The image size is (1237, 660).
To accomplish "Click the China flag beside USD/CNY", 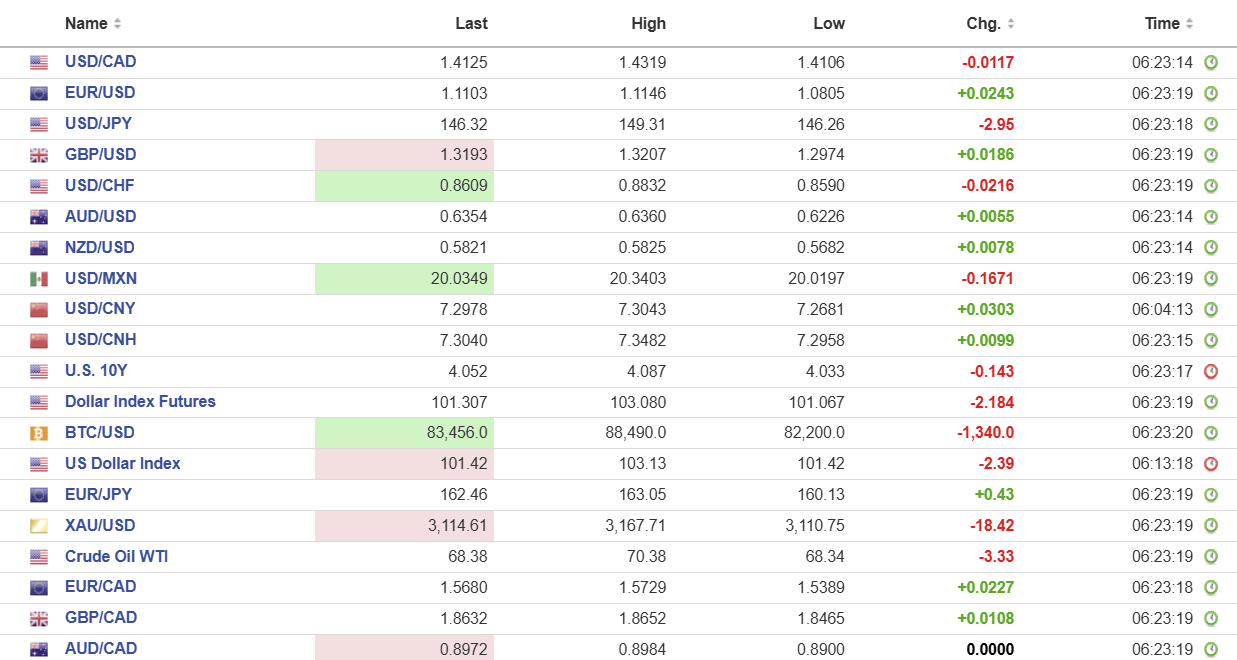I will (39, 309).
